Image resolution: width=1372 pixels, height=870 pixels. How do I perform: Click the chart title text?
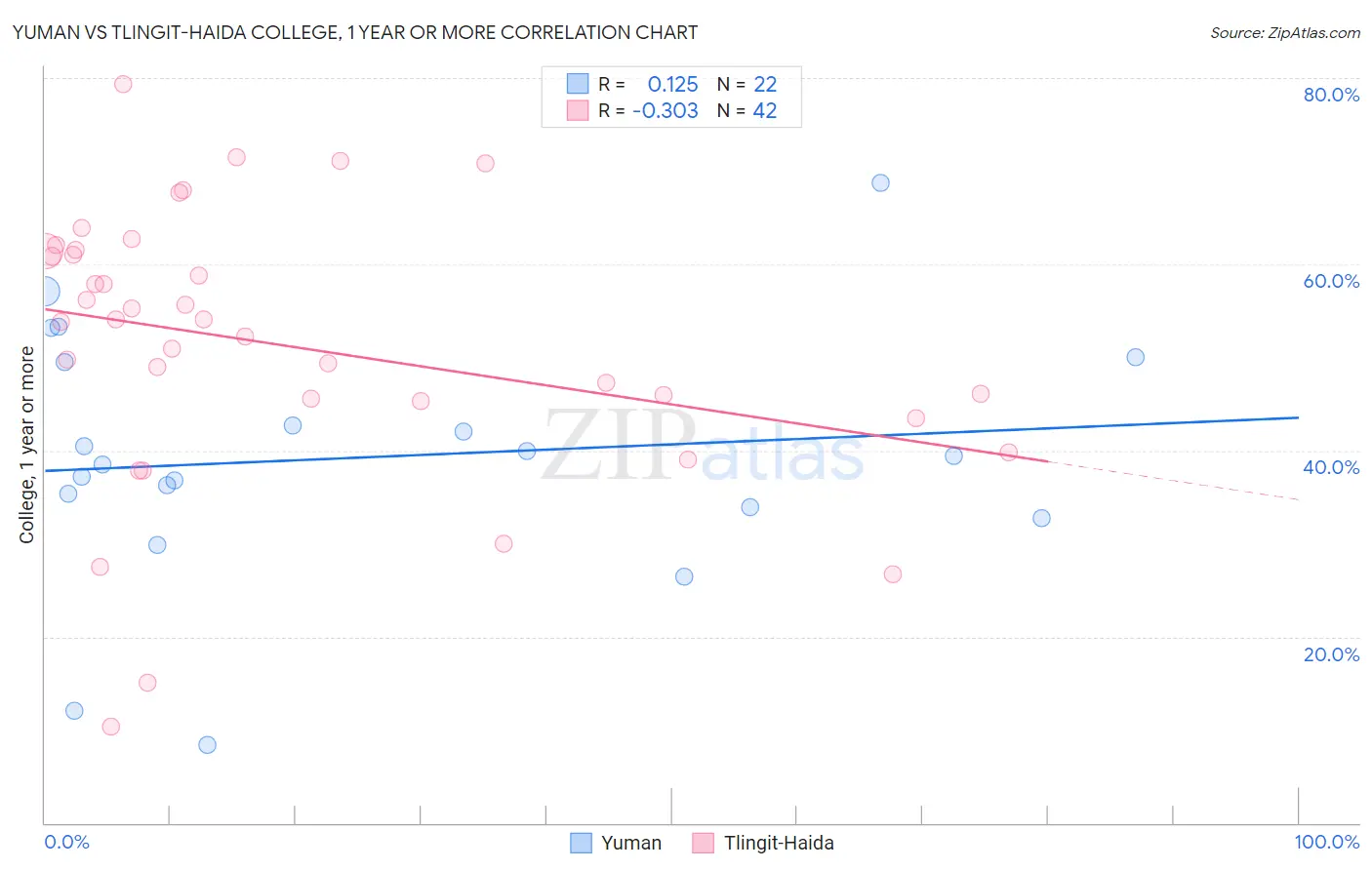(355, 32)
